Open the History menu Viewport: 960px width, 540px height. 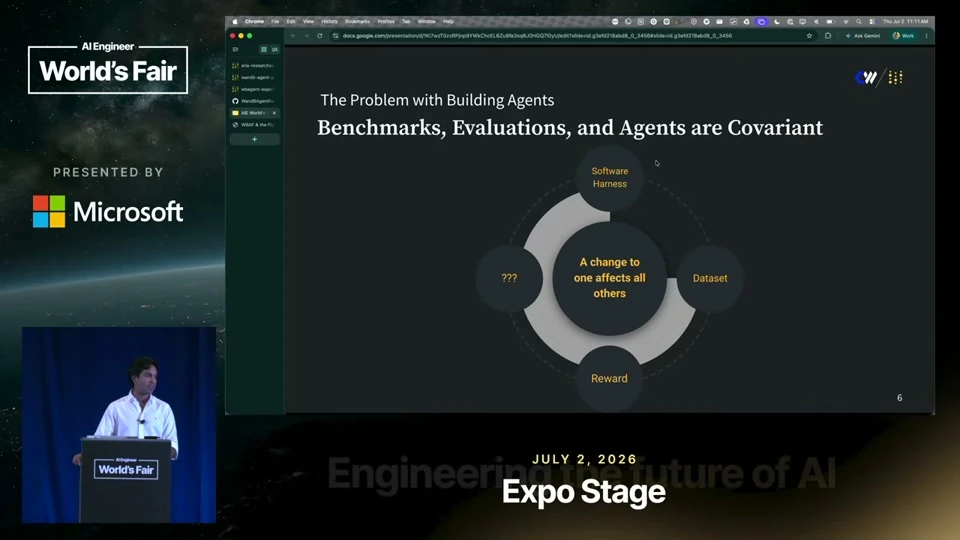329,21
